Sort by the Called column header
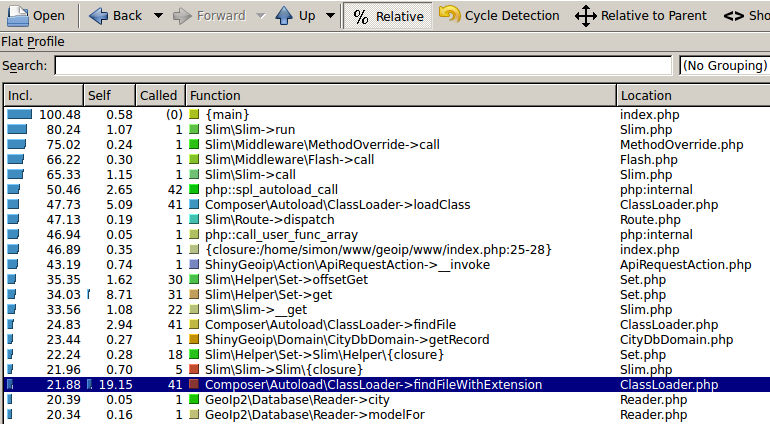The height and width of the screenshot is (424, 770). coord(160,95)
